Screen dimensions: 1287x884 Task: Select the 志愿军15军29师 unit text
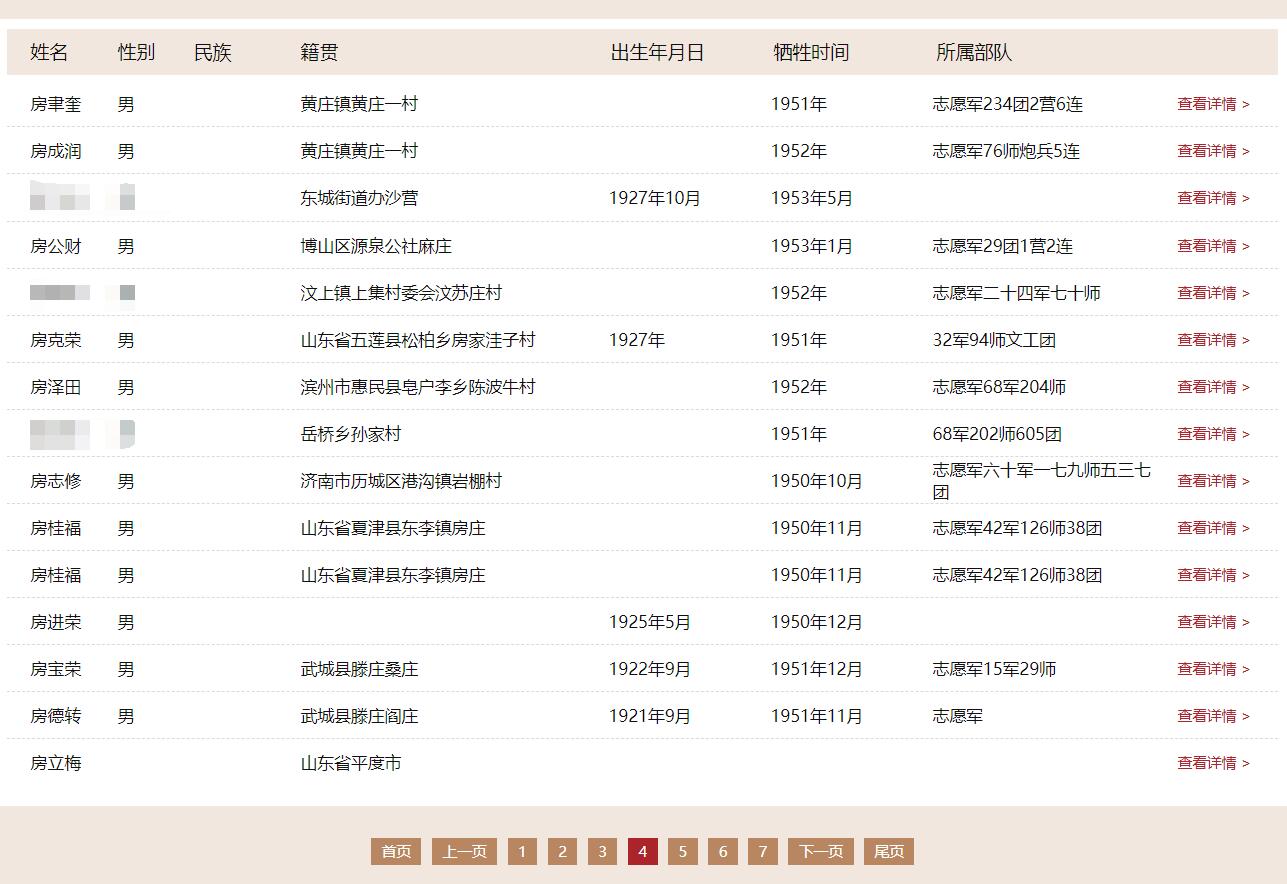[x=994, y=669]
